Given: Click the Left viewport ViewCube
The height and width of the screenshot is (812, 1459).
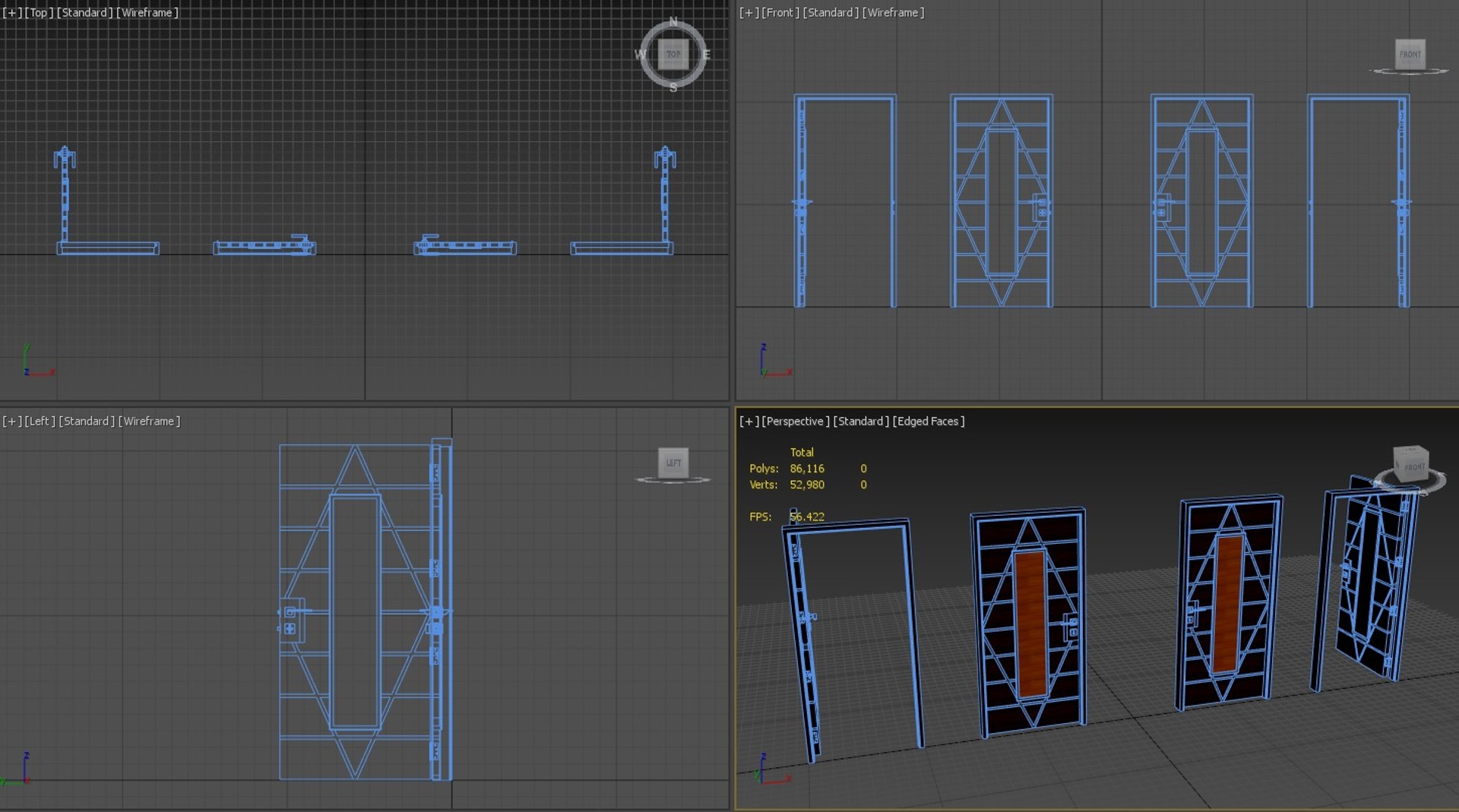Looking at the screenshot, I should coord(673,463).
